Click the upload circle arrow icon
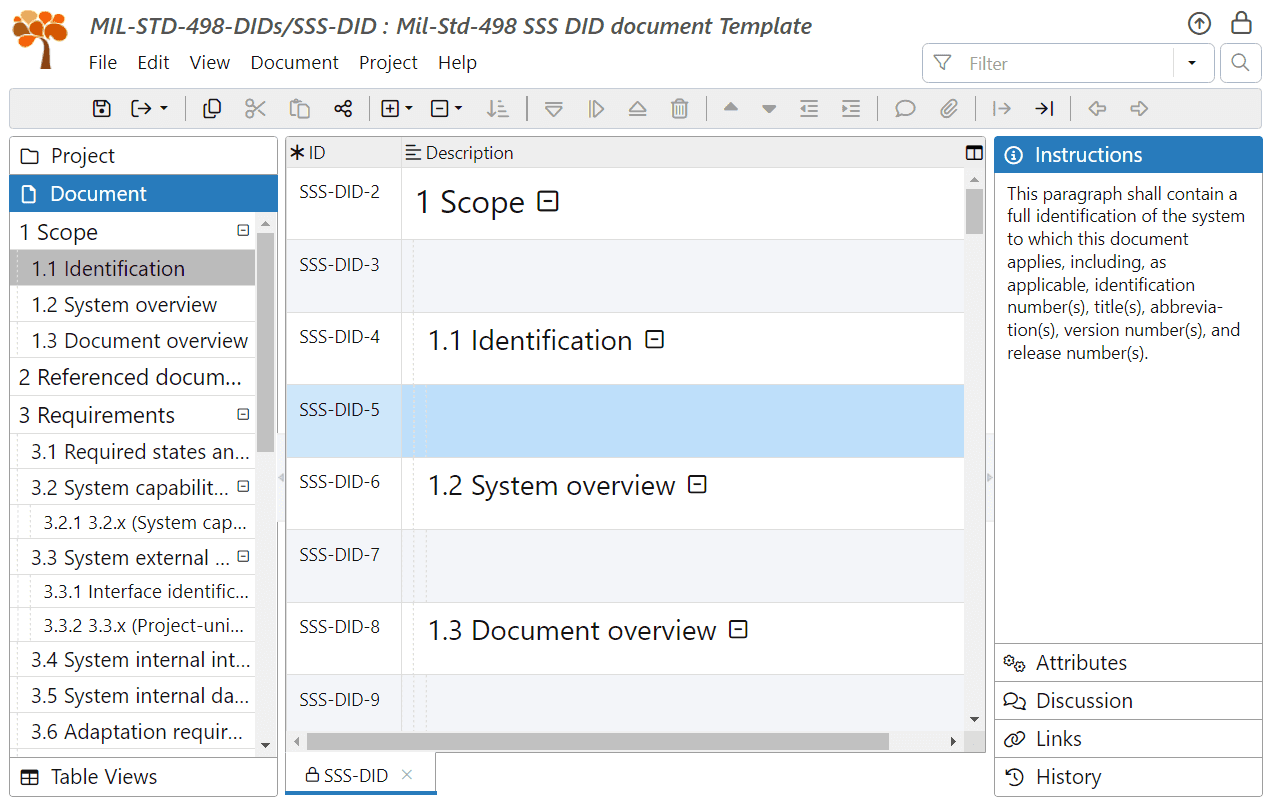 pyautogui.click(x=1199, y=24)
